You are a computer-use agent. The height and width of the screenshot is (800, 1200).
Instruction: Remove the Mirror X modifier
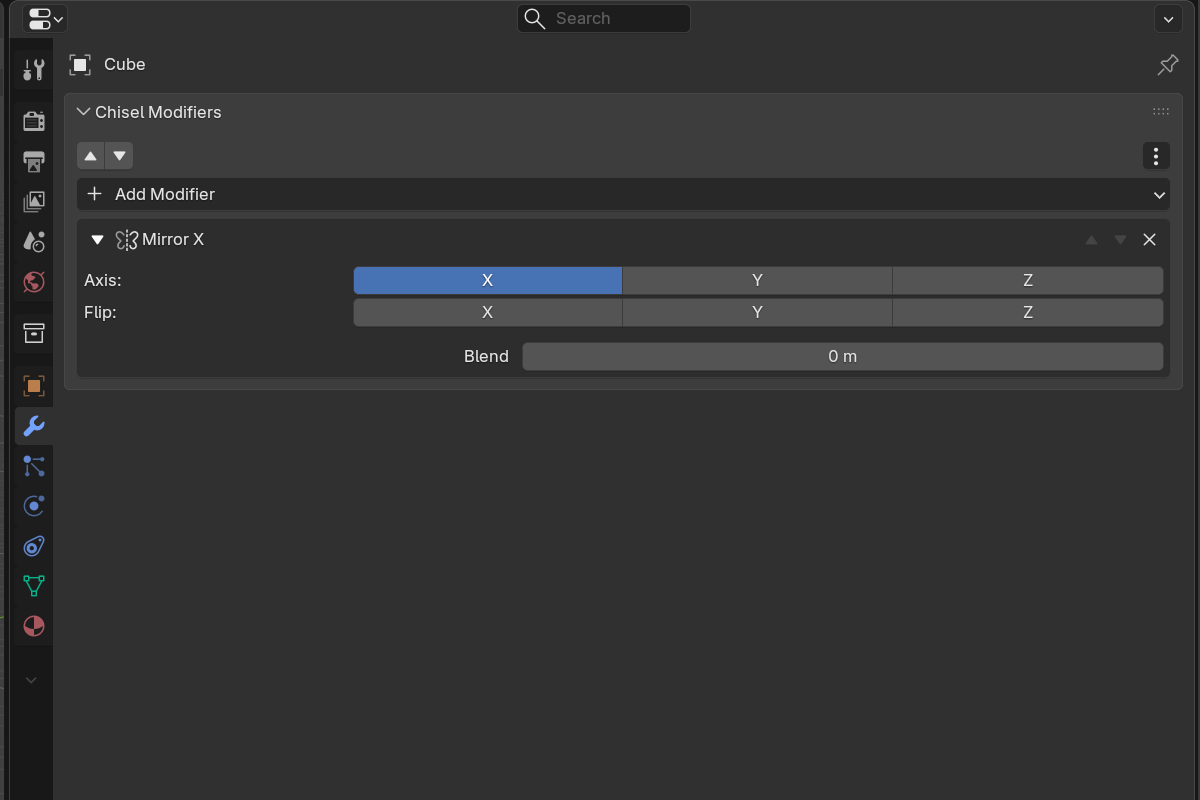click(1150, 240)
